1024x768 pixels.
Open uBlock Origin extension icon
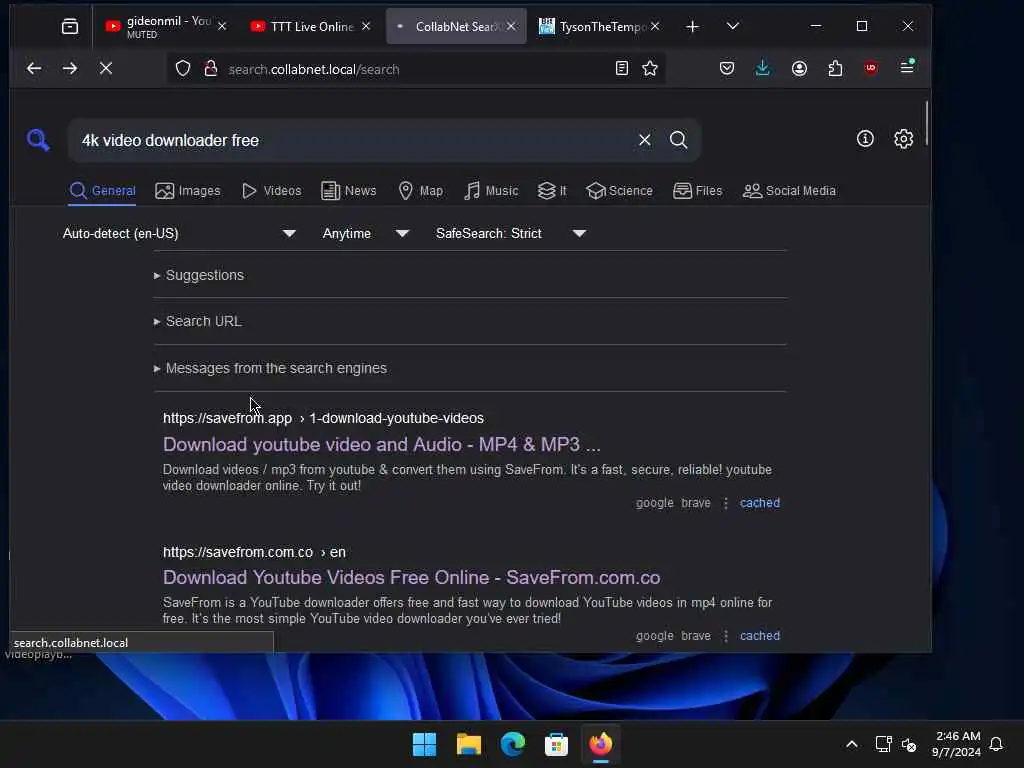click(871, 69)
